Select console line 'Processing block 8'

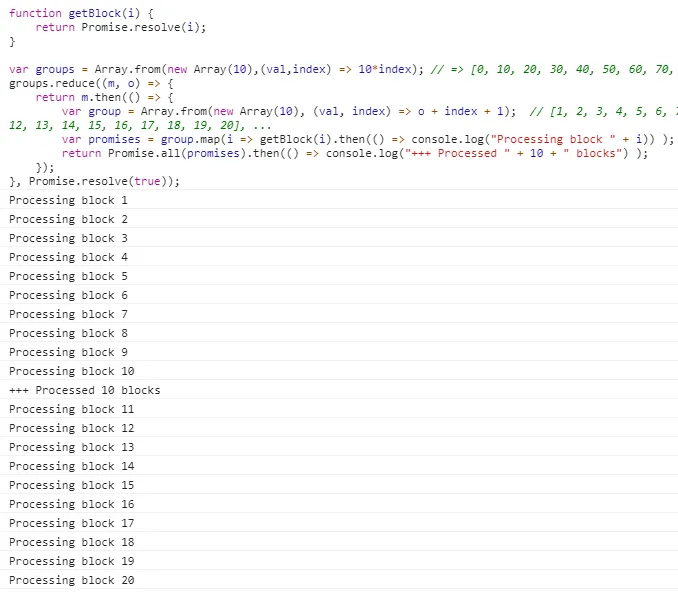(x=339, y=333)
